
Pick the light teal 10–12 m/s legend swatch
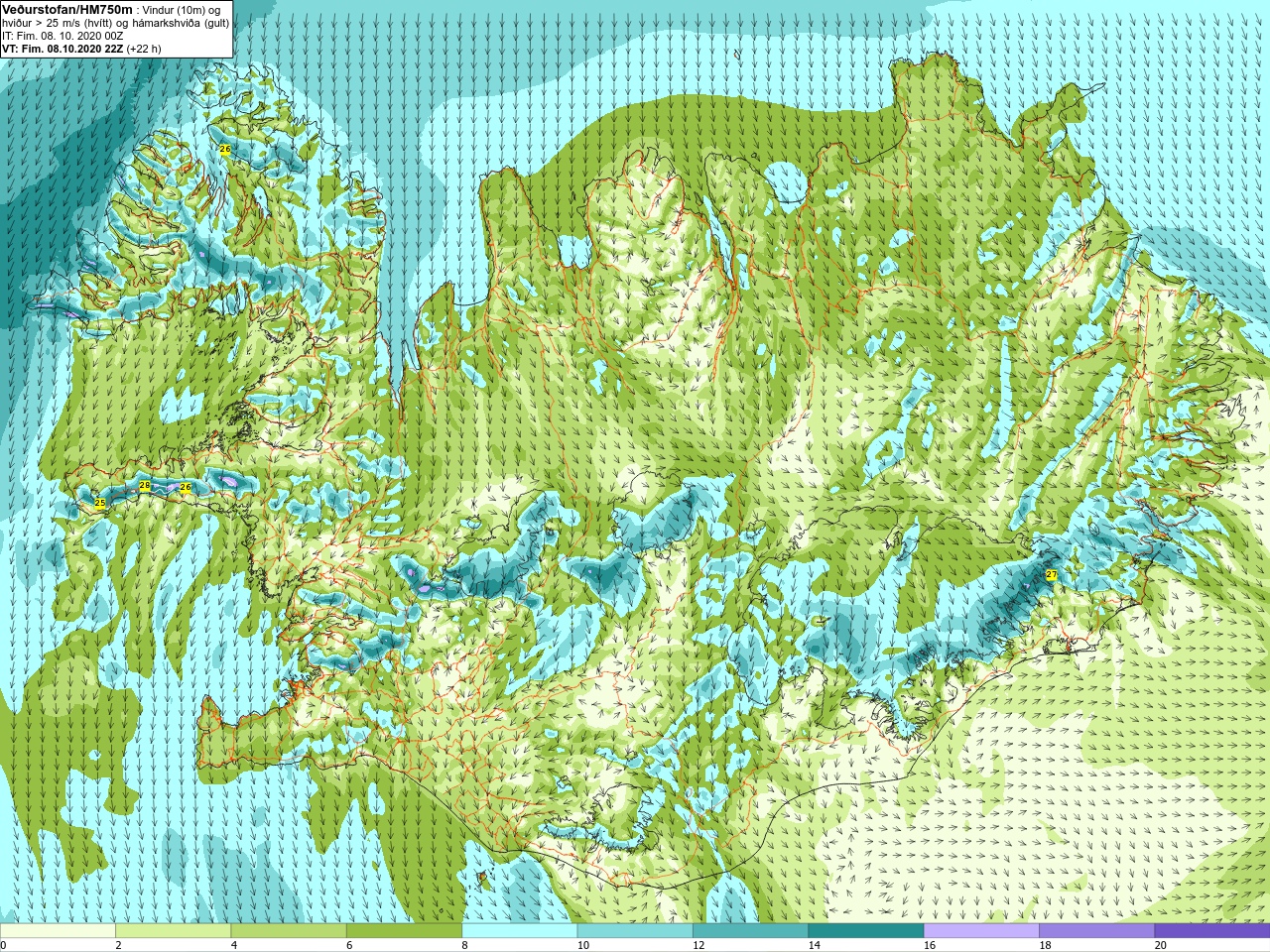click(635, 931)
